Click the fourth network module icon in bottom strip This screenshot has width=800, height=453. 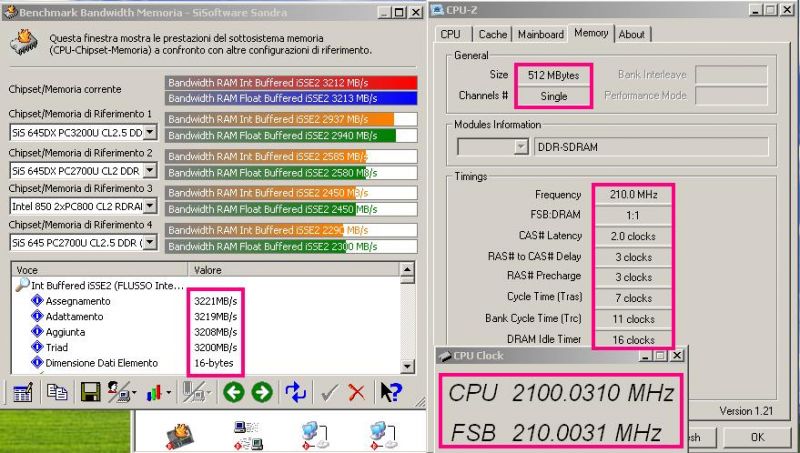[x=383, y=435]
